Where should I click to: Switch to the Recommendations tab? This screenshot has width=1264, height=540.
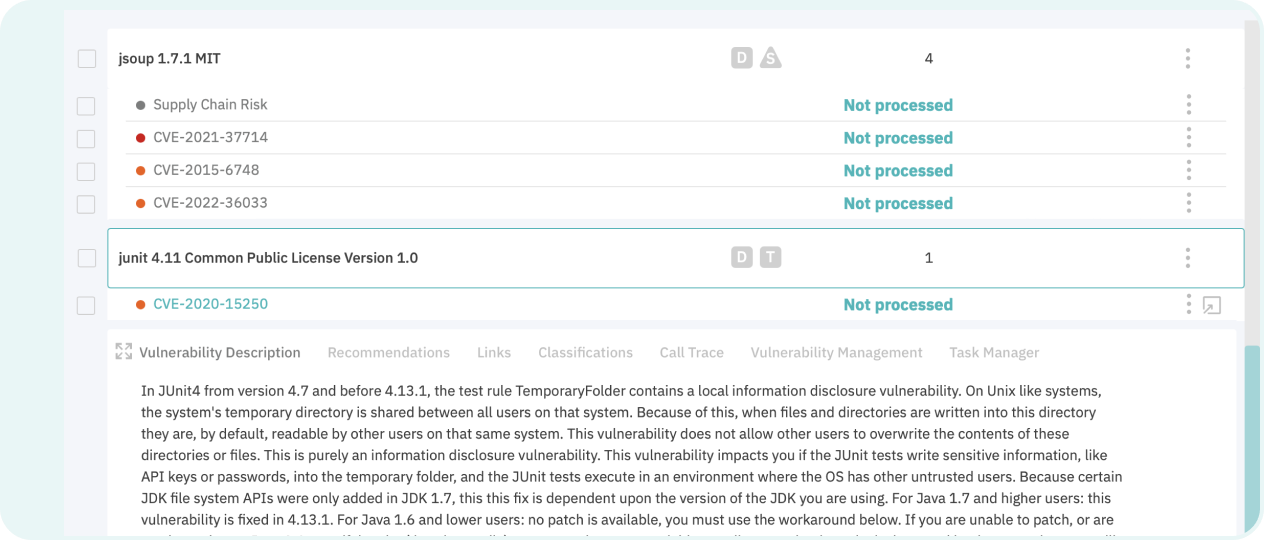(x=389, y=352)
